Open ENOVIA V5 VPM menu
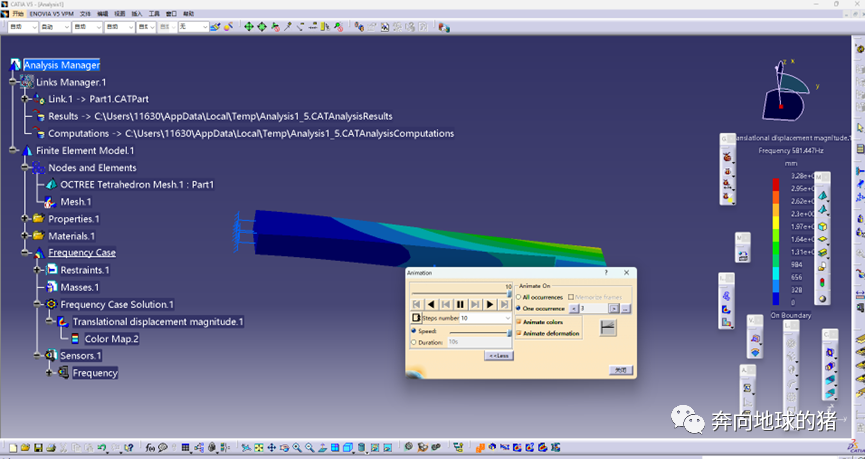The image size is (865, 459). (x=51, y=13)
